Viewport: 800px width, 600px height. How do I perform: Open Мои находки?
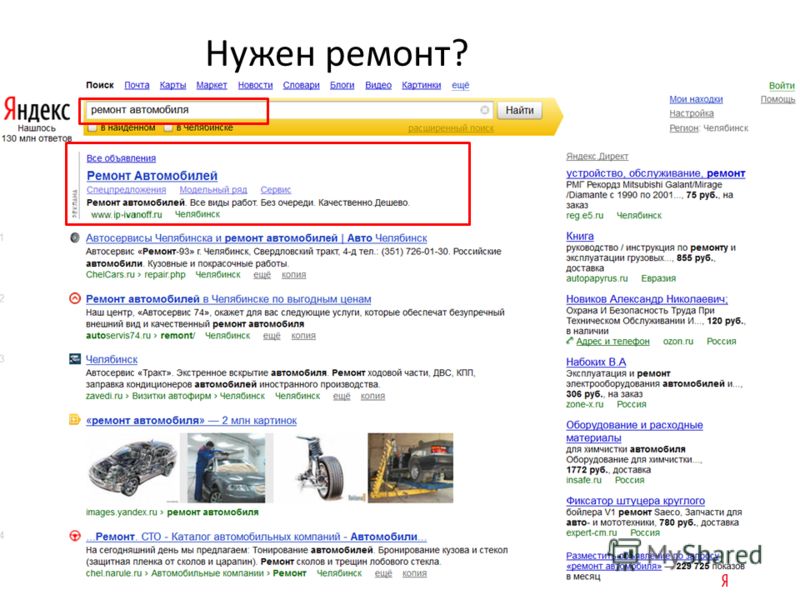click(696, 99)
